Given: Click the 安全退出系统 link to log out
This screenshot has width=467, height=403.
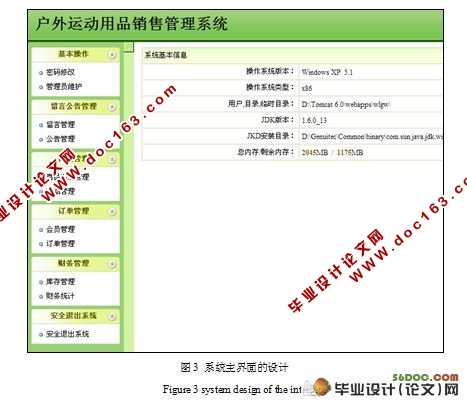Looking at the screenshot, I should [68, 334].
